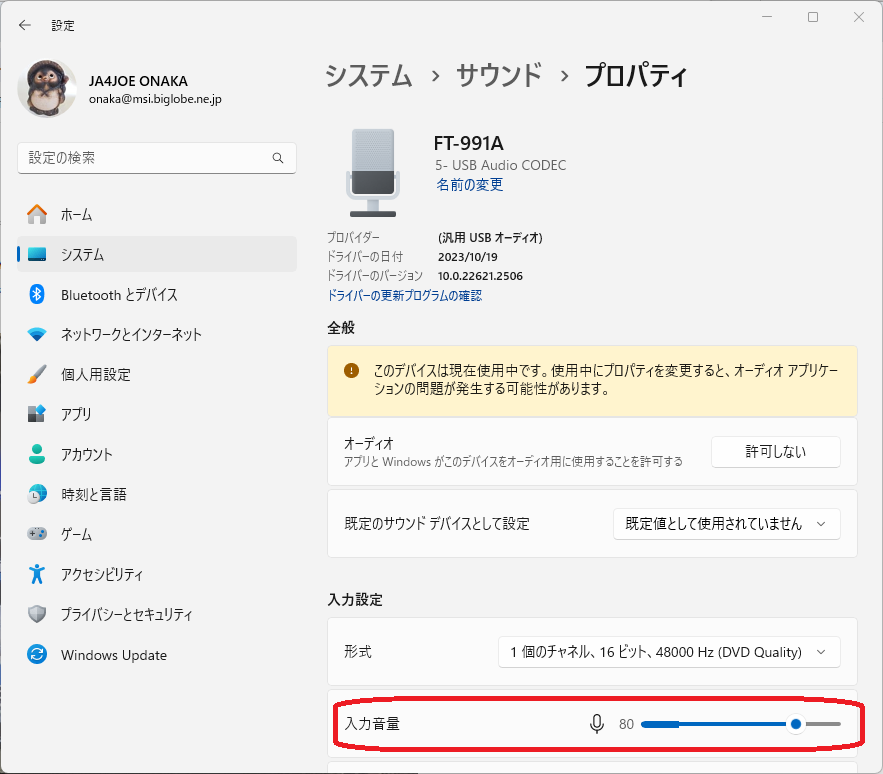Viewport: 883px width, 774px height.
Task: Go to サウンド in breadcrumb
Action: pyautogui.click(x=499, y=75)
